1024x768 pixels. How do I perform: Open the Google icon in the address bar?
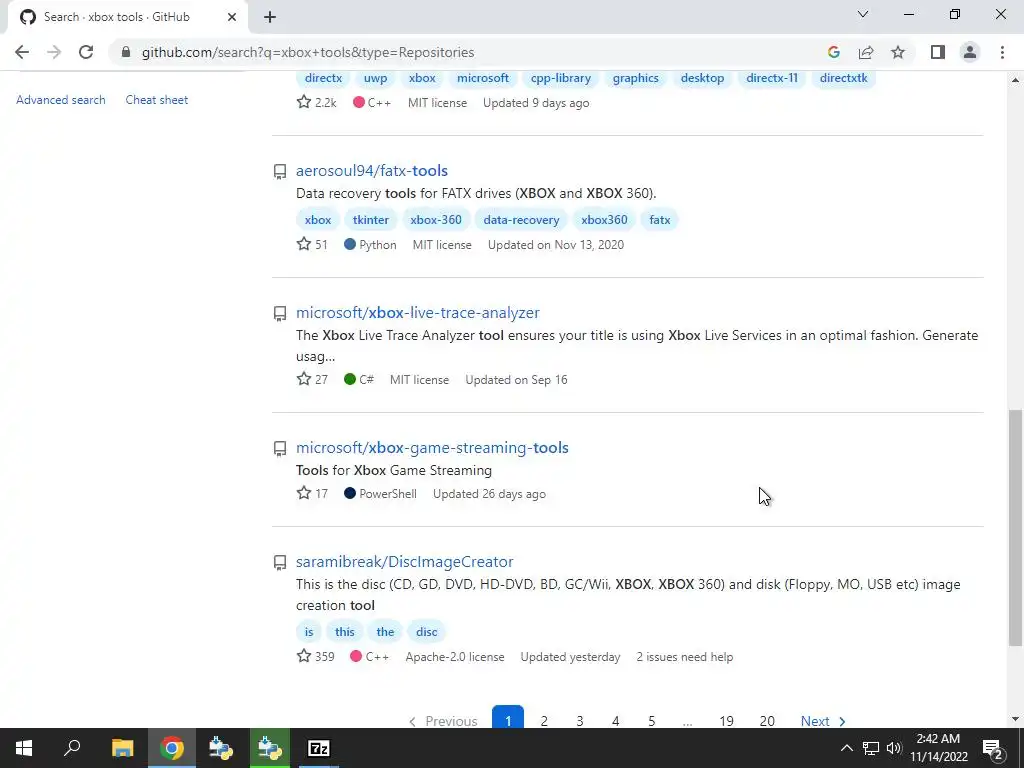coord(833,52)
